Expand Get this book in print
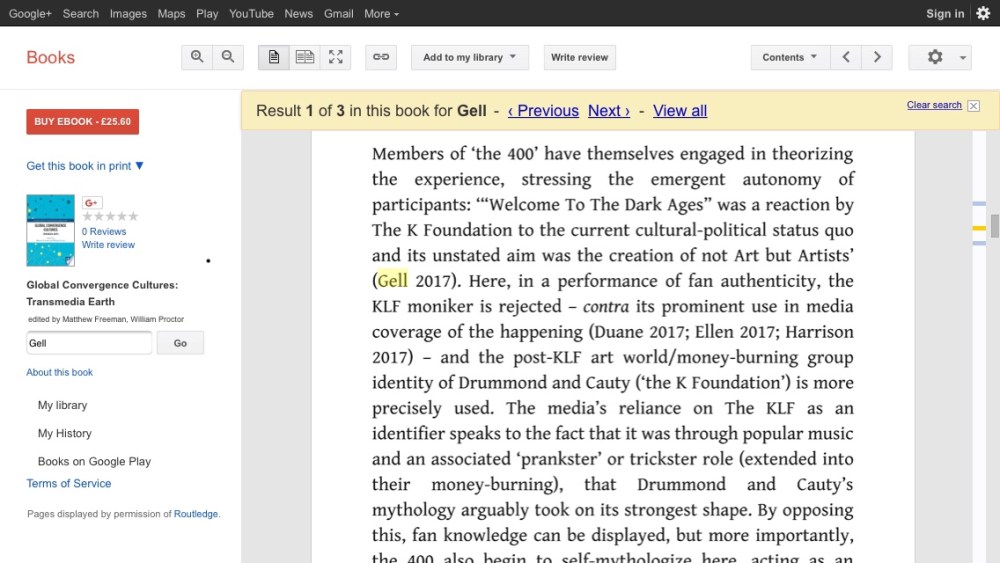The image size is (1000, 563). click(85, 166)
